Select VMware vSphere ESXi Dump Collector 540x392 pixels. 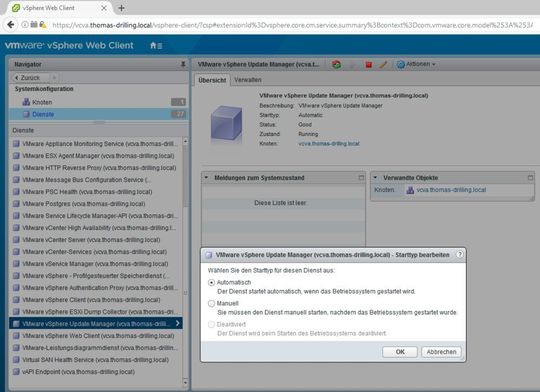pos(96,312)
